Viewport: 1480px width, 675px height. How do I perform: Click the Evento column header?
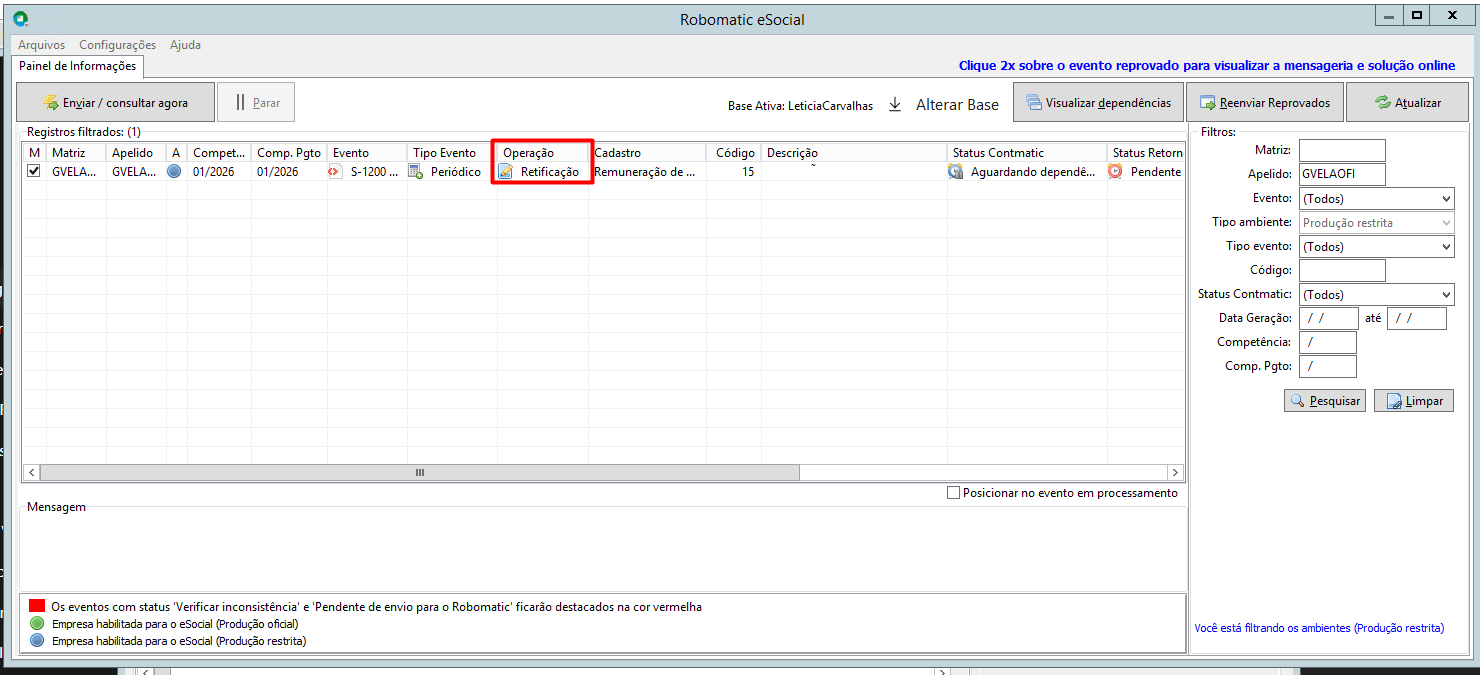(x=367, y=153)
